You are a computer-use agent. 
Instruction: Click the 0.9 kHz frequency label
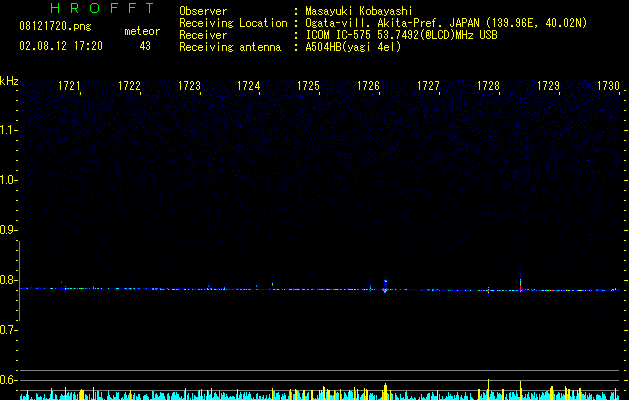(x=8, y=230)
